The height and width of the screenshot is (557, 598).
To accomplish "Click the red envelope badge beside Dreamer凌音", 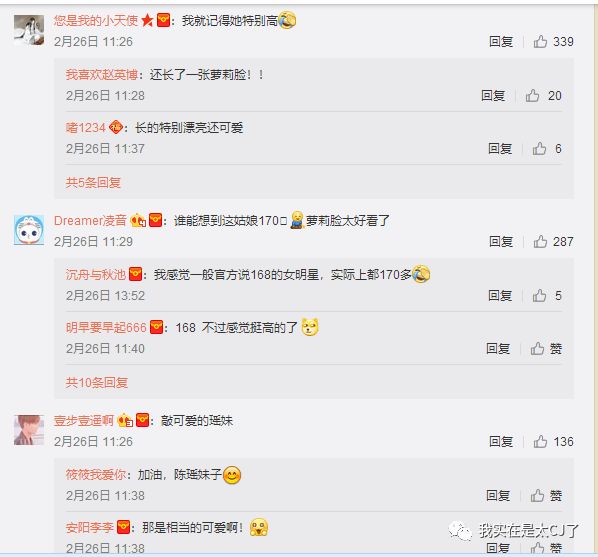I will [155, 220].
